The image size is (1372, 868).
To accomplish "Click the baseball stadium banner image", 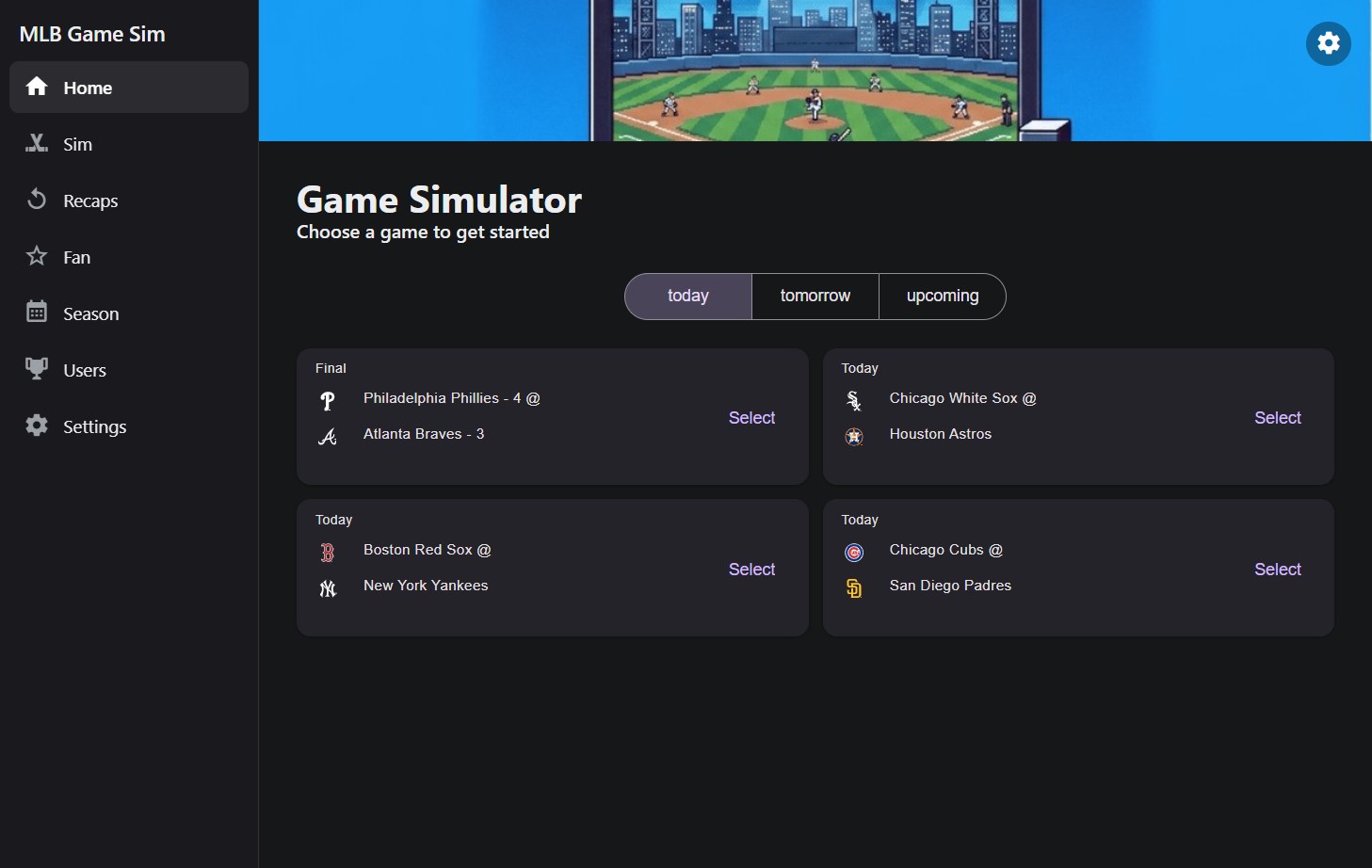I will coord(815,71).
